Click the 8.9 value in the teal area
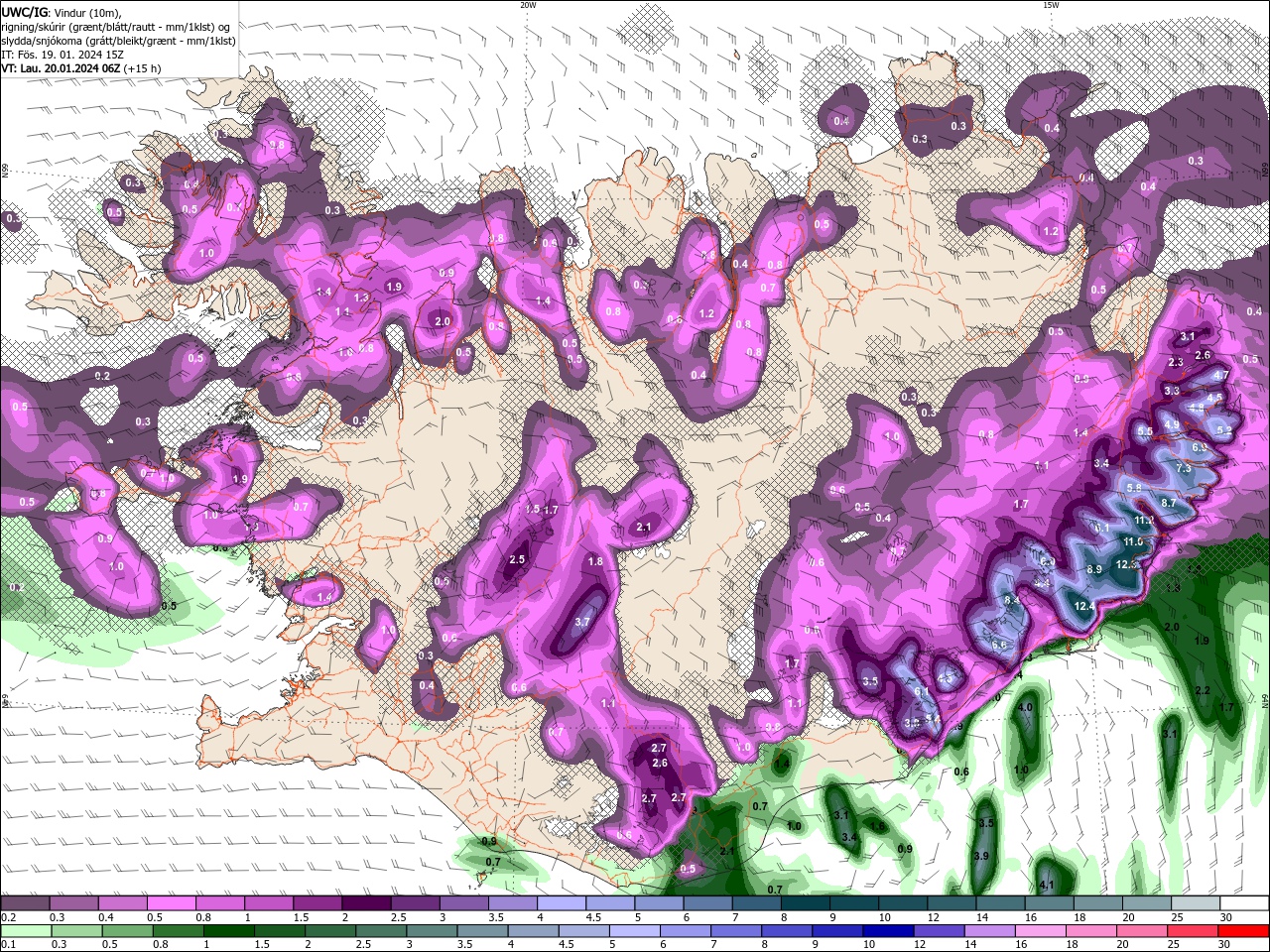 click(x=1094, y=569)
